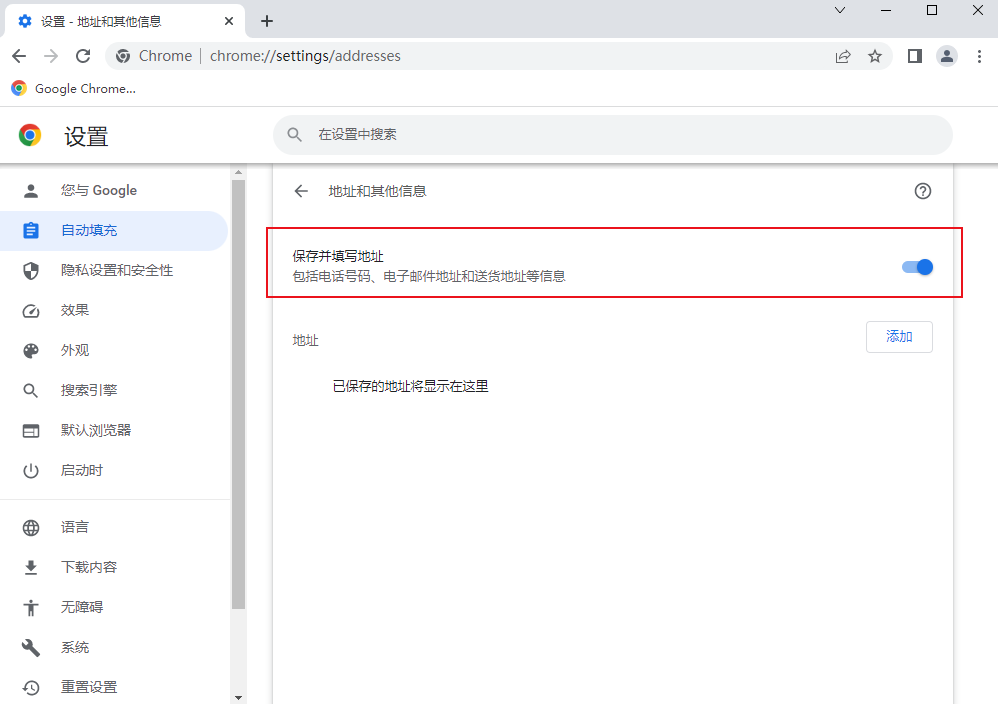The width and height of the screenshot is (998, 704).
Task: Open the 系统 wrench settings section
Action: tap(75, 647)
